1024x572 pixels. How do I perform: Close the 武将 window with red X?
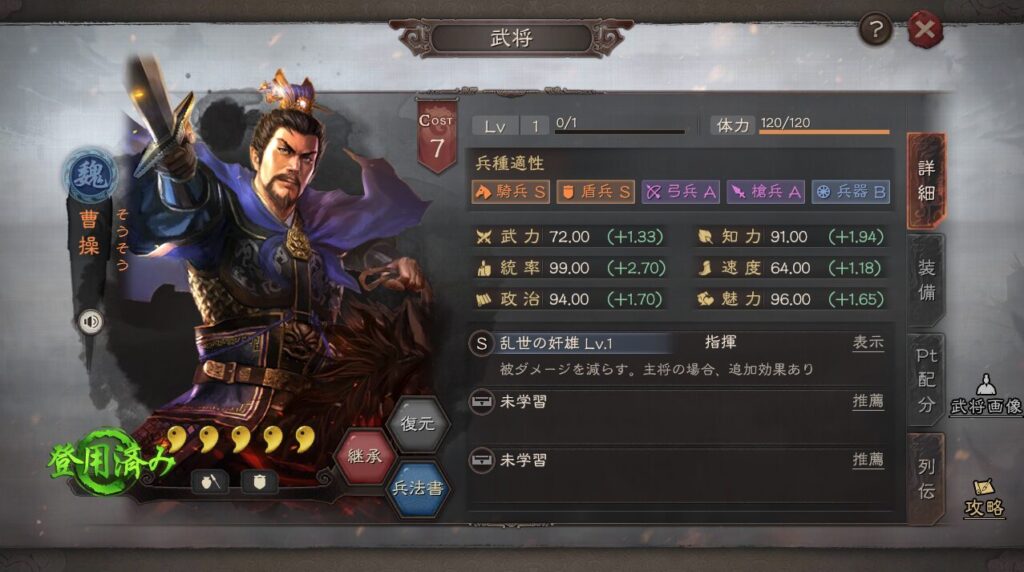(925, 29)
